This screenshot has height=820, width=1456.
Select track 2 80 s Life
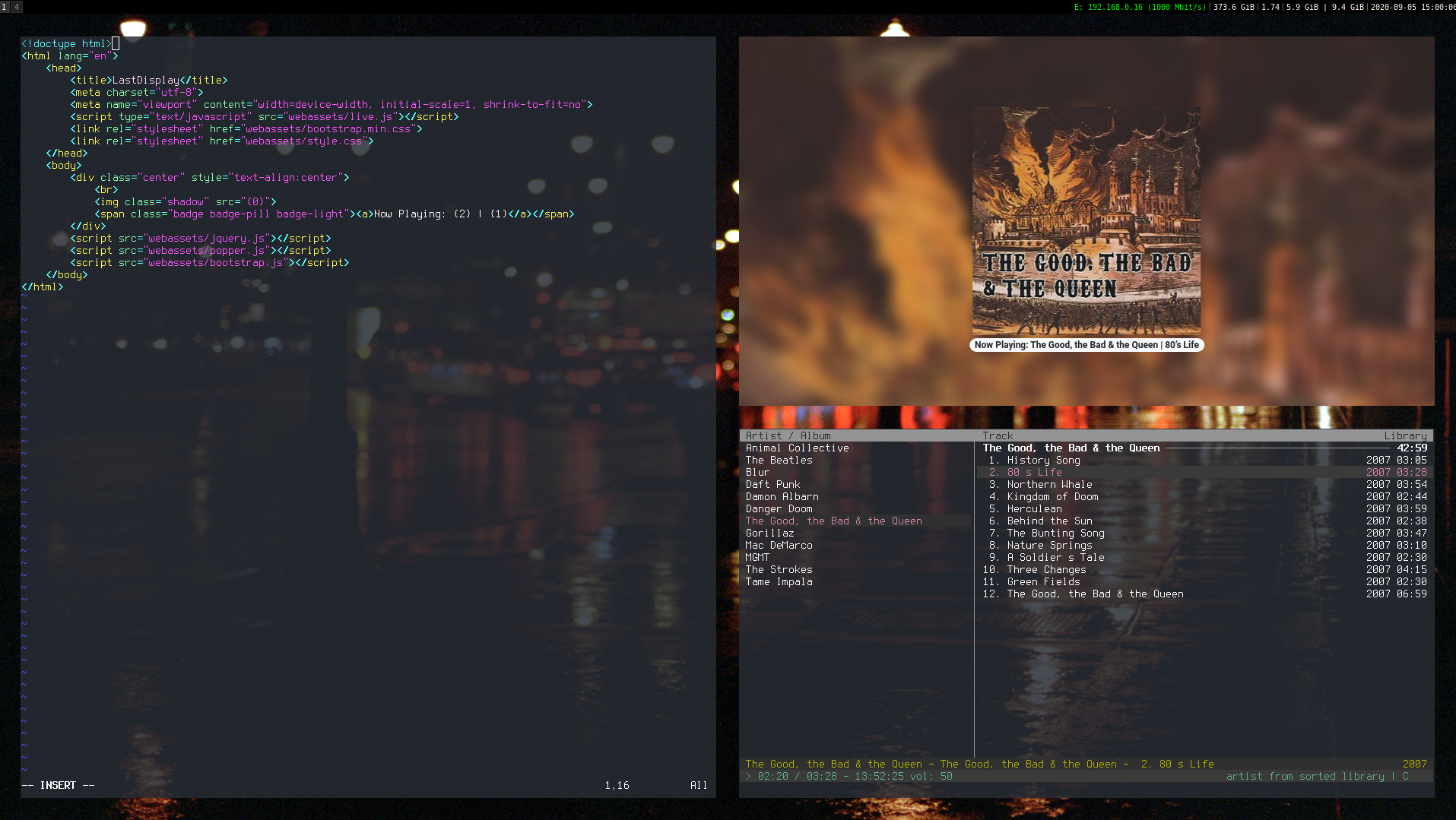[x=1204, y=473]
